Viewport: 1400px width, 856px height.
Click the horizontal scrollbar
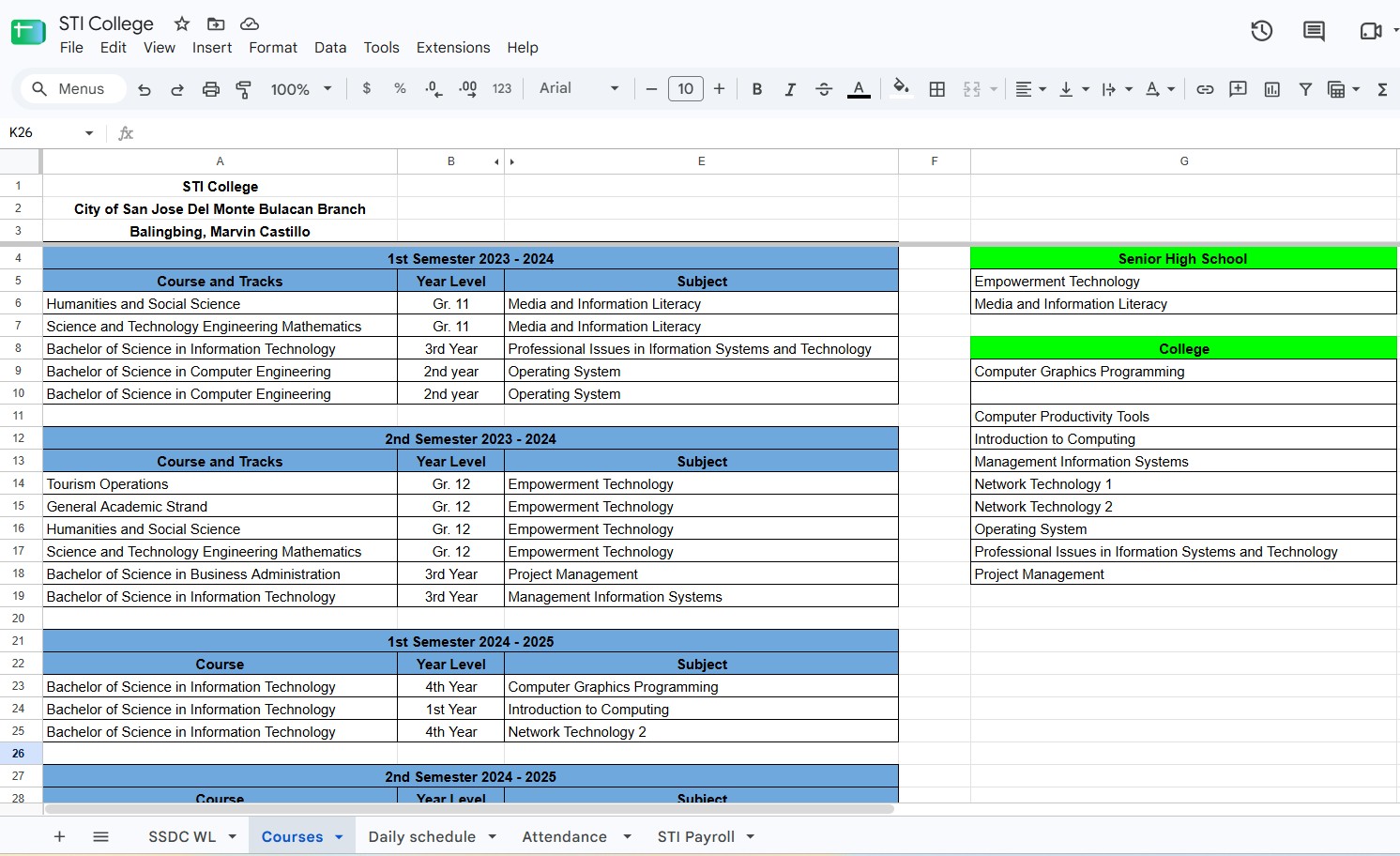pyautogui.click(x=469, y=808)
